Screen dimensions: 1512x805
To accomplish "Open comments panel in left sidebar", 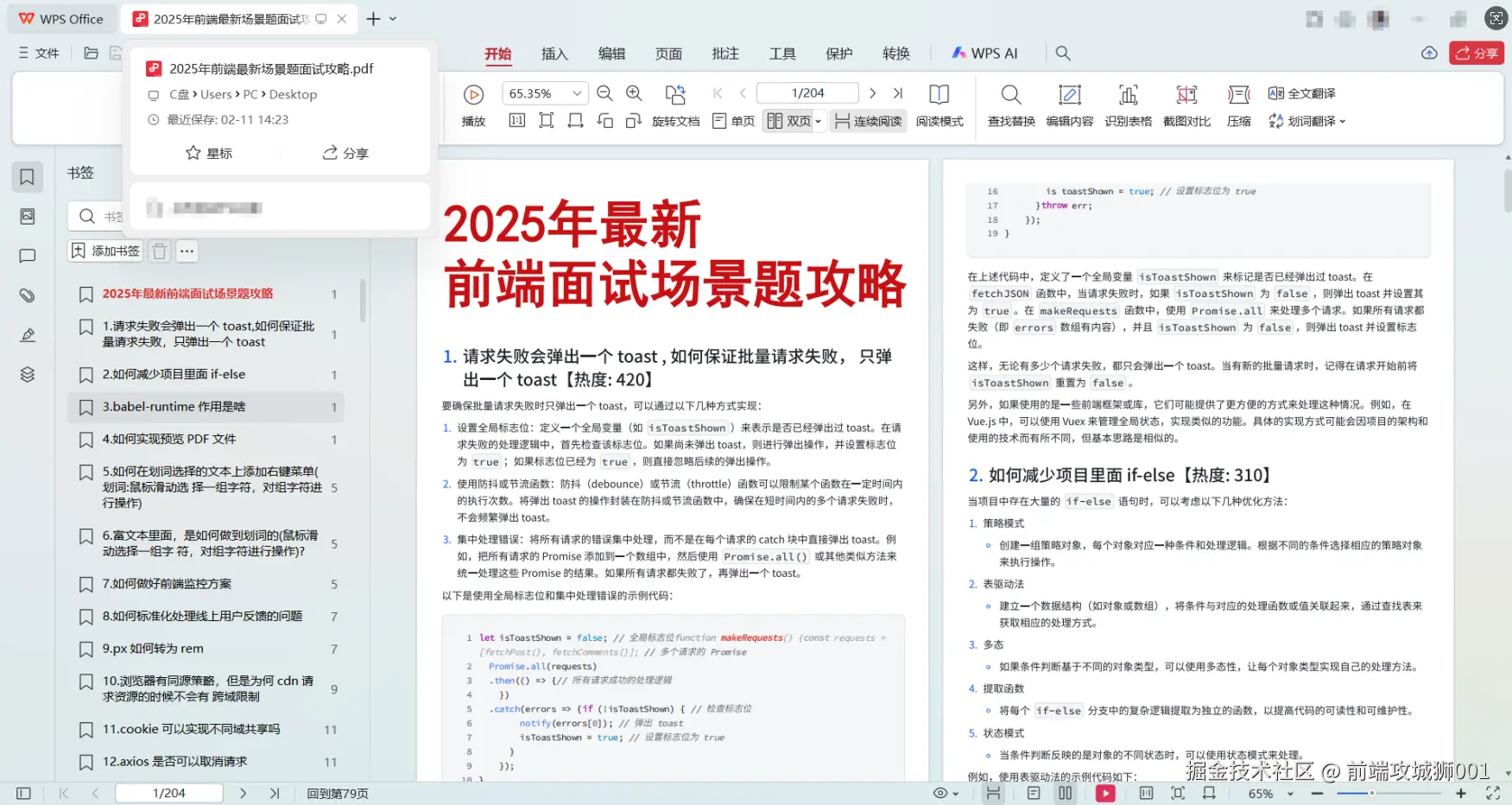I will coord(28,256).
